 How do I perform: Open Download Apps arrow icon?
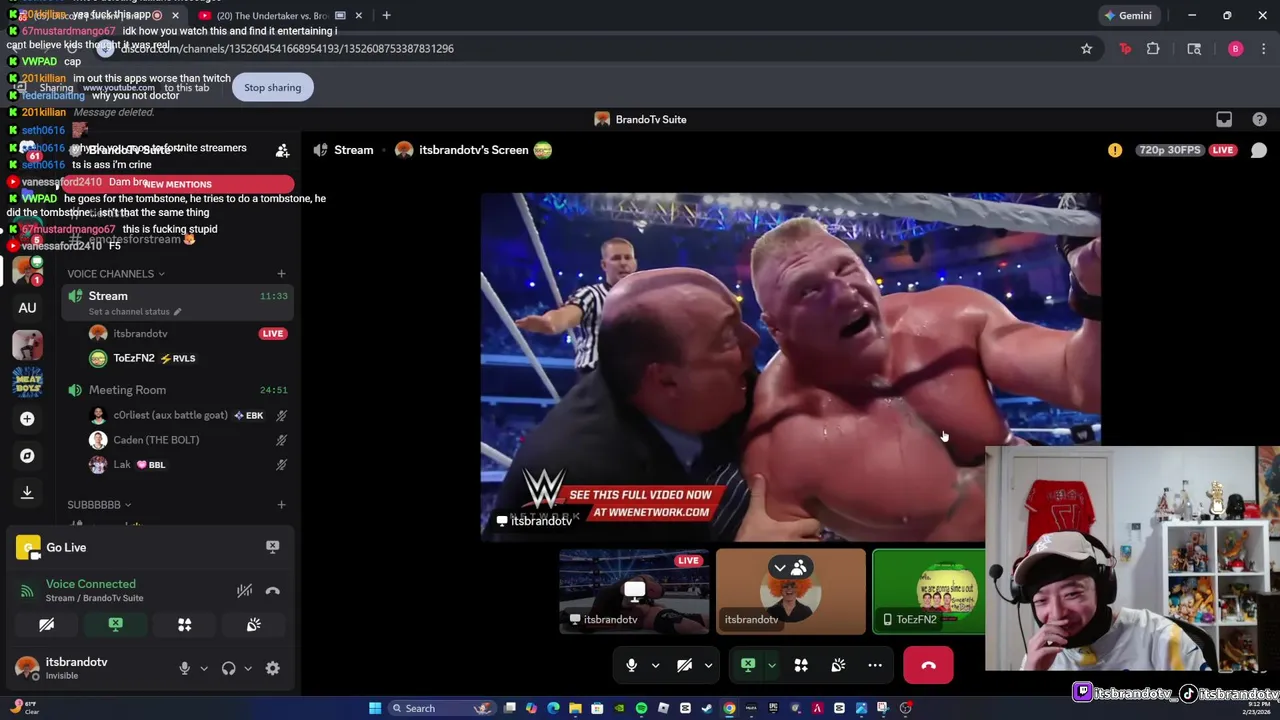pyautogui.click(x=27, y=492)
